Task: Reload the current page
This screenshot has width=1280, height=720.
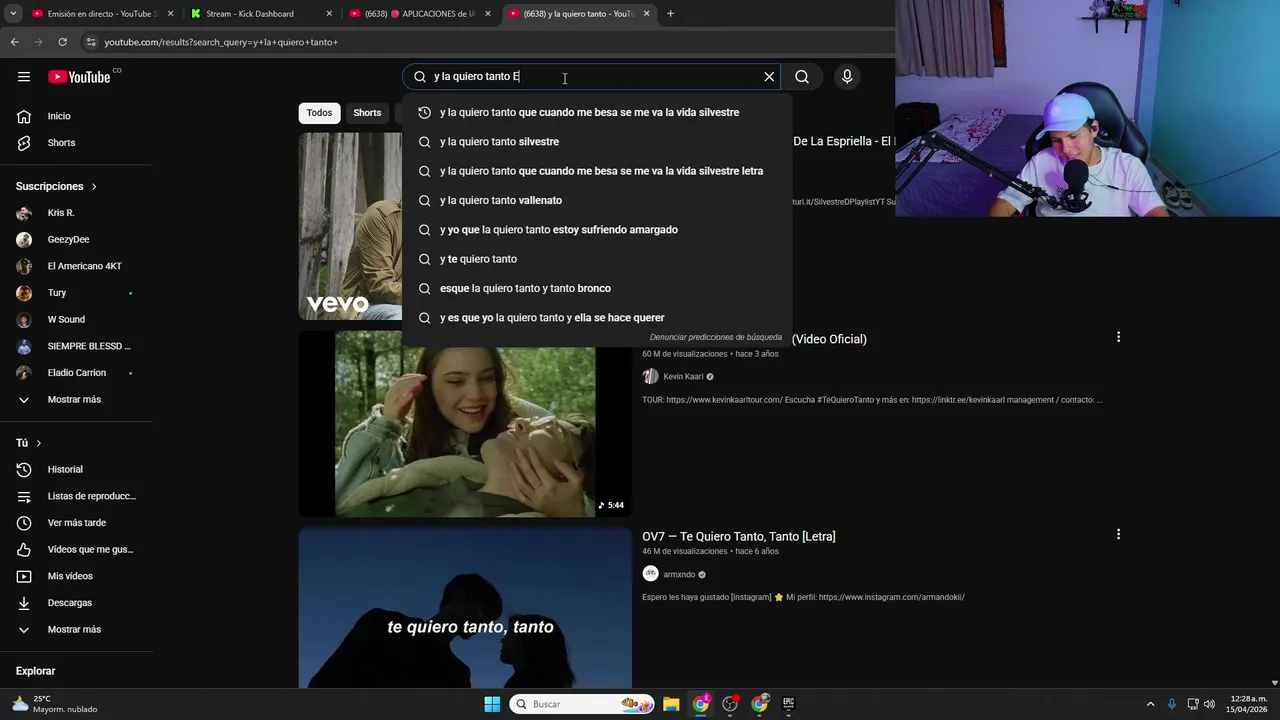Action: tap(62, 42)
